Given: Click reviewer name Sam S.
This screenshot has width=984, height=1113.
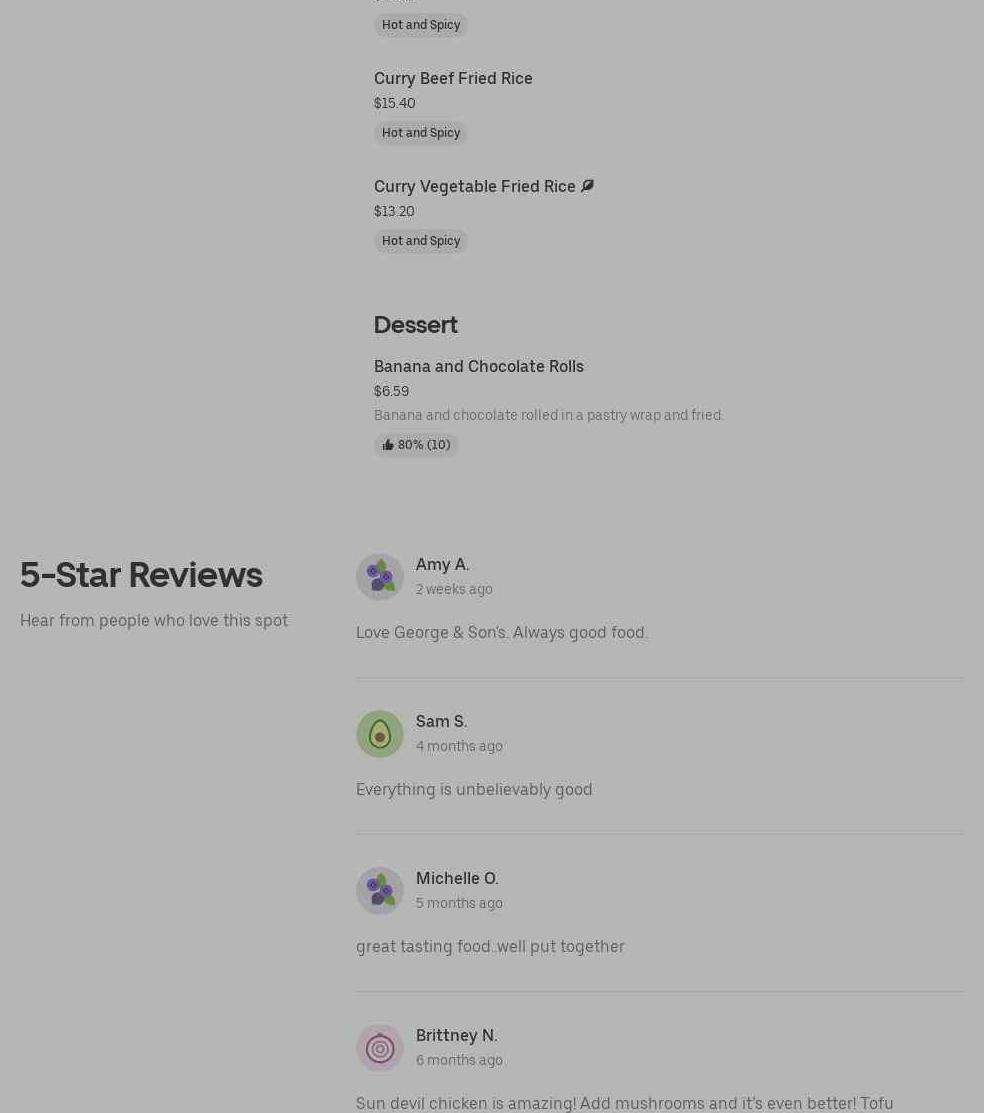Looking at the screenshot, I should [x=441, y=721].
